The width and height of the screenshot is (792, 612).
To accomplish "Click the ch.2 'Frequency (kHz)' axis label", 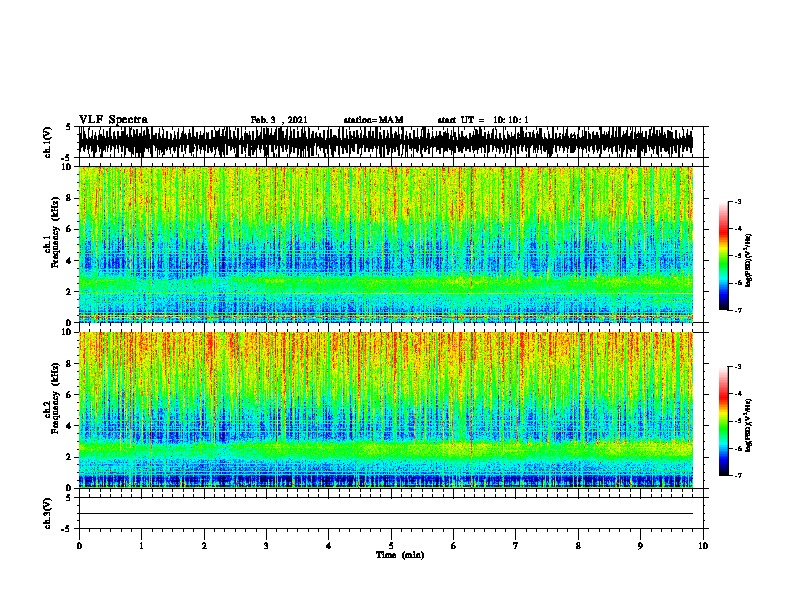I will coord(55,398).
